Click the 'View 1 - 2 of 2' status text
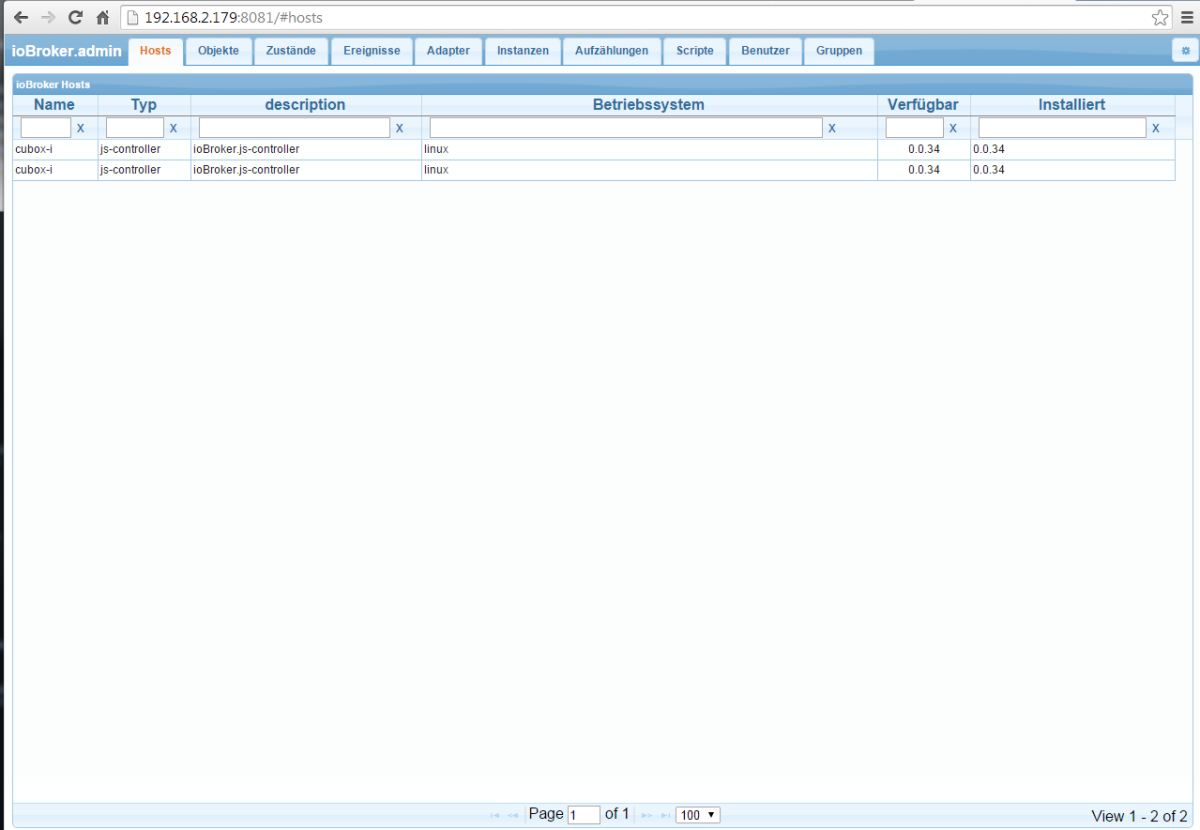 1140,816
